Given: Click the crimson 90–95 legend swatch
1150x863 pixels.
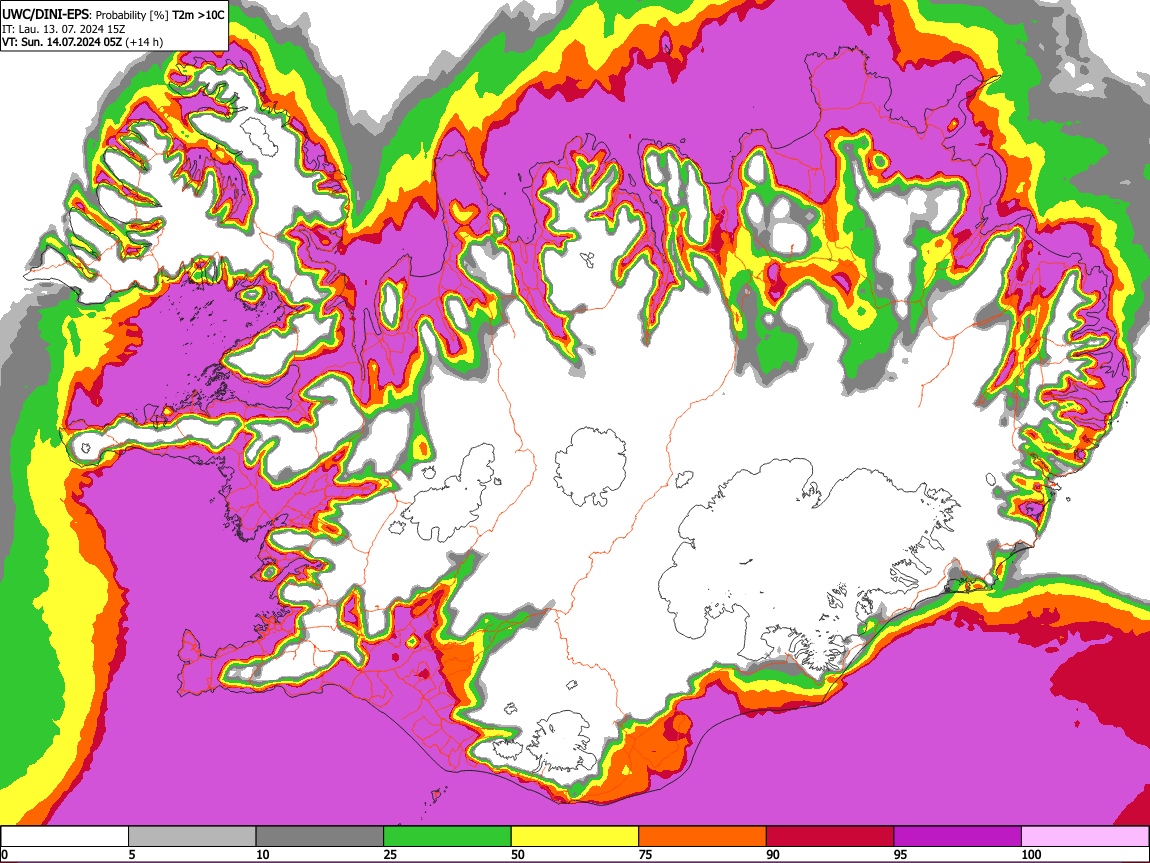Looking at the screenshot, I should 830,837.
